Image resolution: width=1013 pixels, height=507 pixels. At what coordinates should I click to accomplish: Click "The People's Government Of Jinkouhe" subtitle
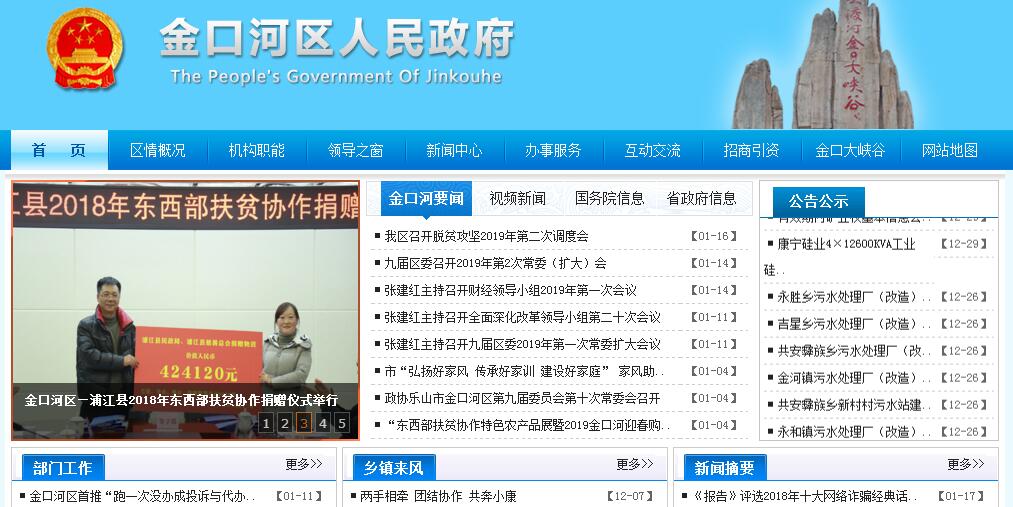click(x=336, y=76)
